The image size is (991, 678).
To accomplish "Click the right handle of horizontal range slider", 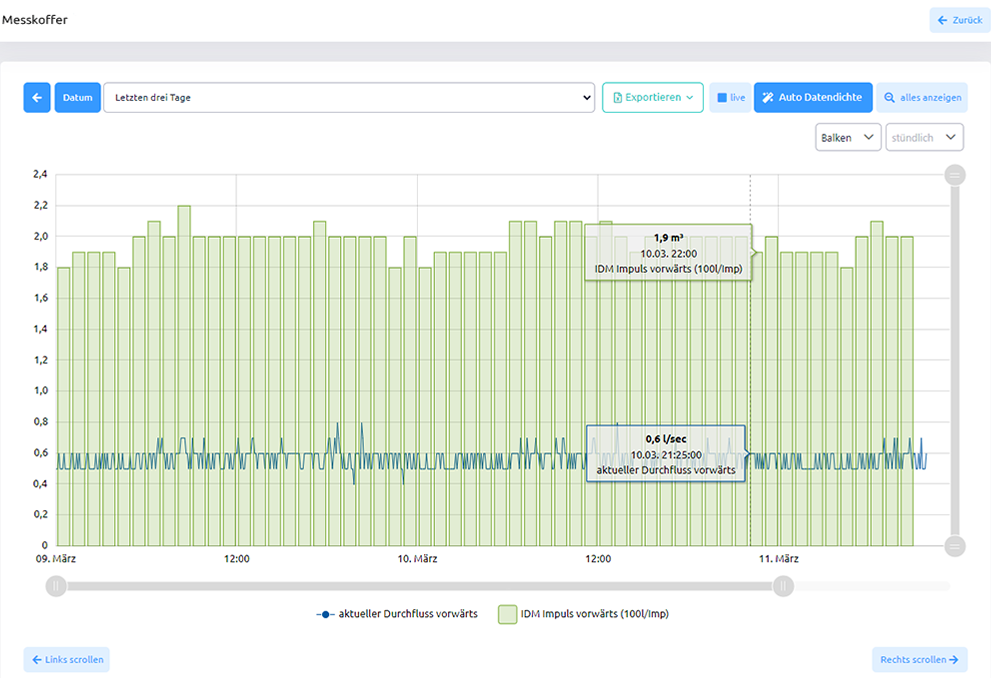I will pyautogui.click(x=784, y=586).
